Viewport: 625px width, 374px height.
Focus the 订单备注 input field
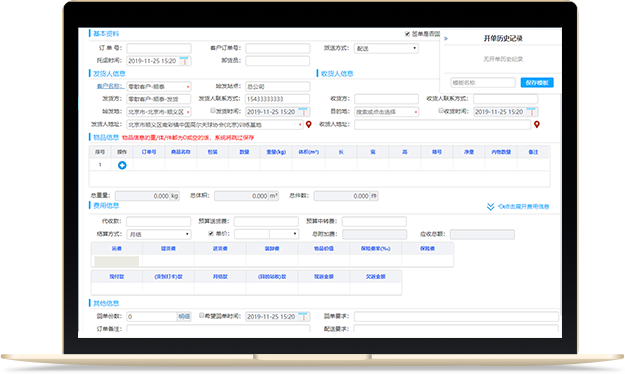pos(218,329)
